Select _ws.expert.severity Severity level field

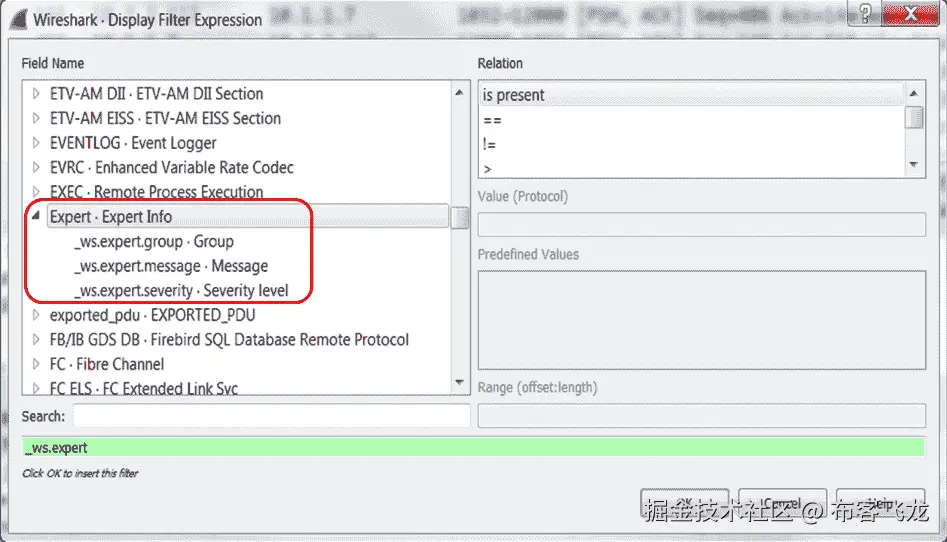coord(181,291)
